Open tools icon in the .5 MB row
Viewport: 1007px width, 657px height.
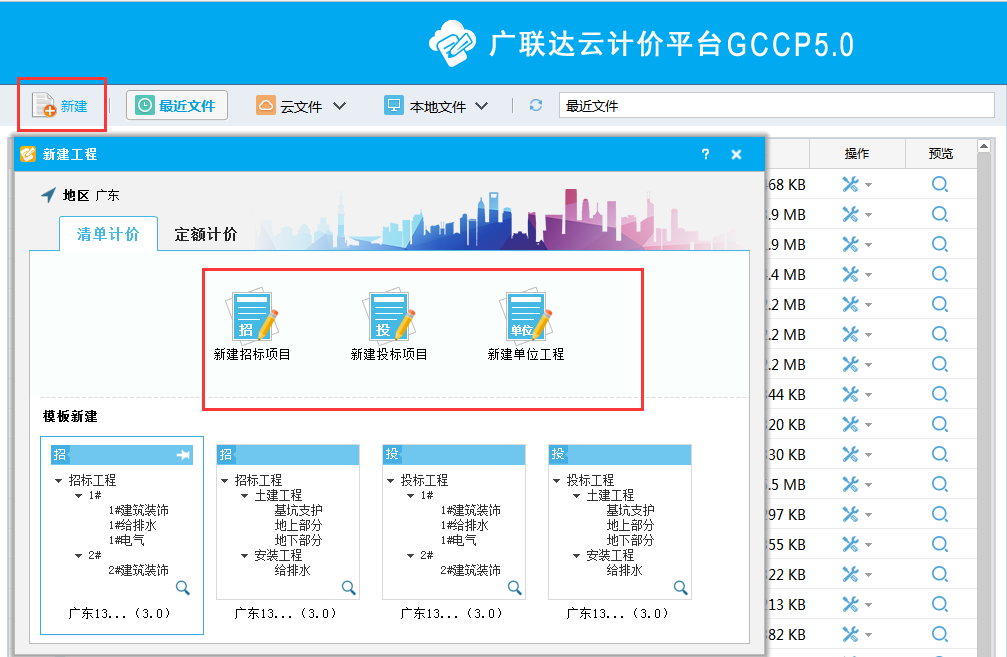pos(850,484)
